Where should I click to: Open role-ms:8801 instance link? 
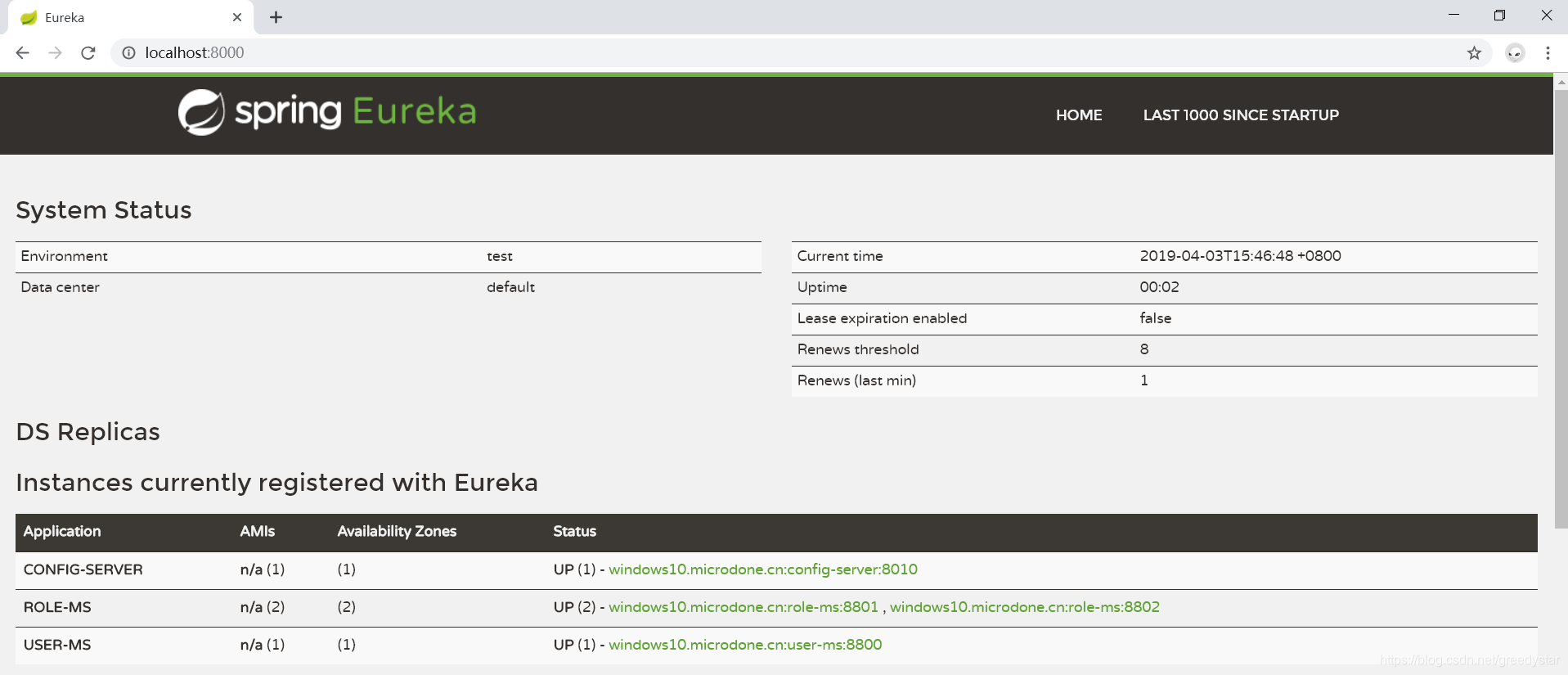[x=744, y=607]
